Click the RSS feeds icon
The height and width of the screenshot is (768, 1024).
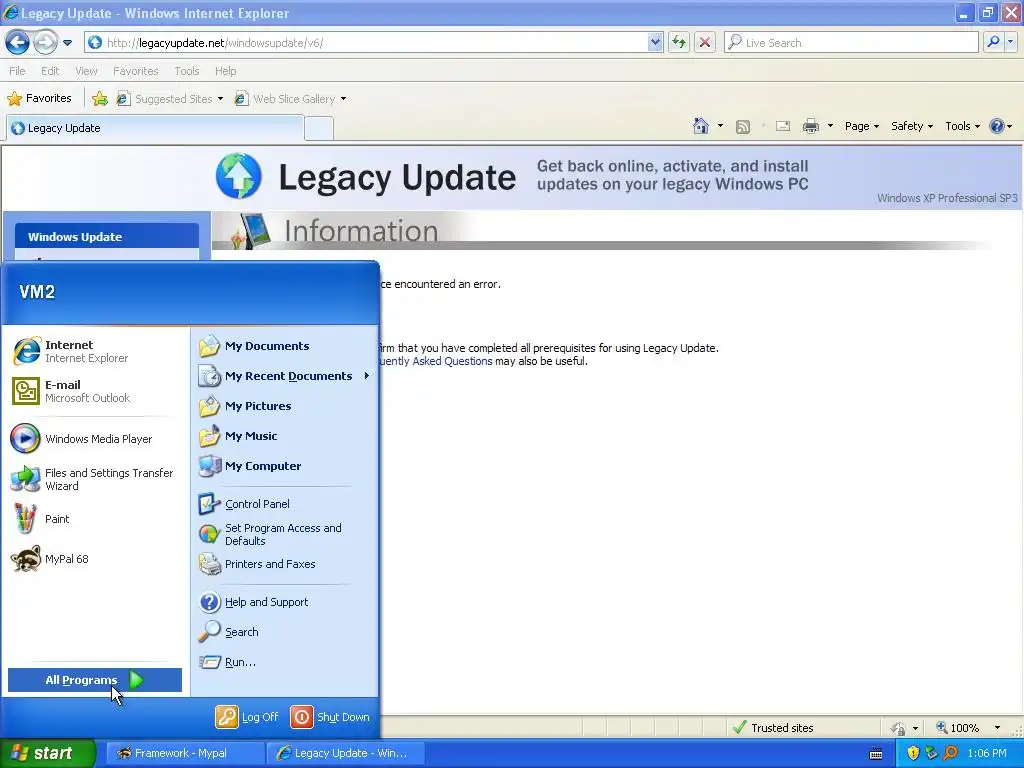tap(743, 127)
